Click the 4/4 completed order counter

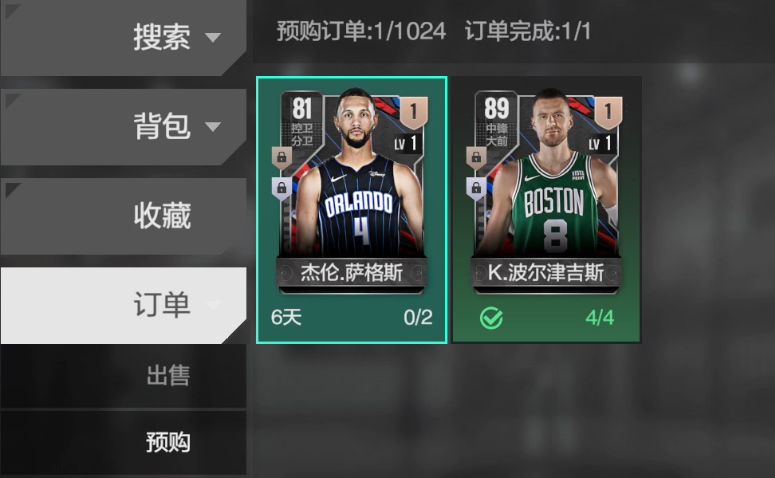pyautogui.click(x=600, y=317)
